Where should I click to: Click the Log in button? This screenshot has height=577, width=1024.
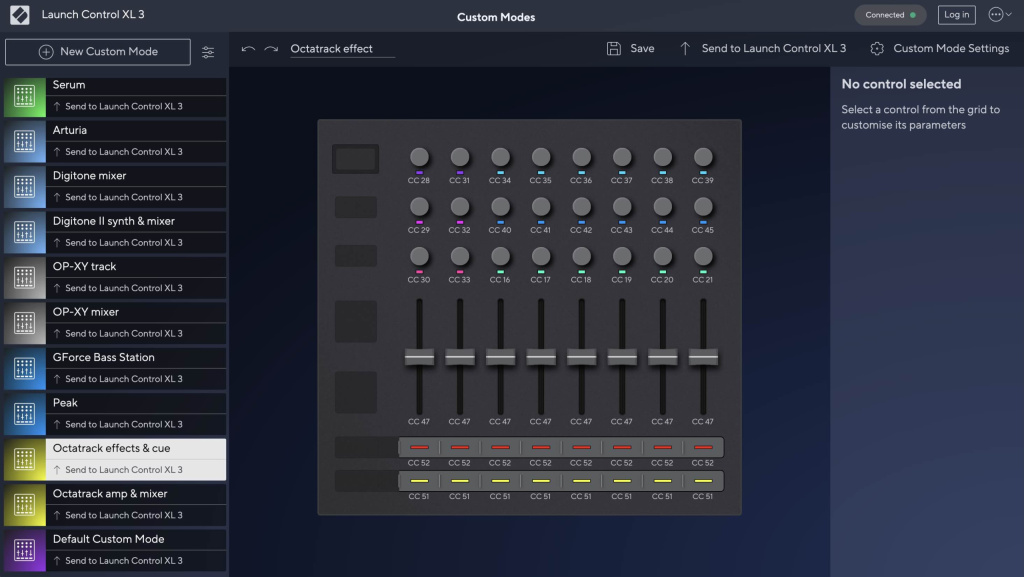click(x=956, y=14)
